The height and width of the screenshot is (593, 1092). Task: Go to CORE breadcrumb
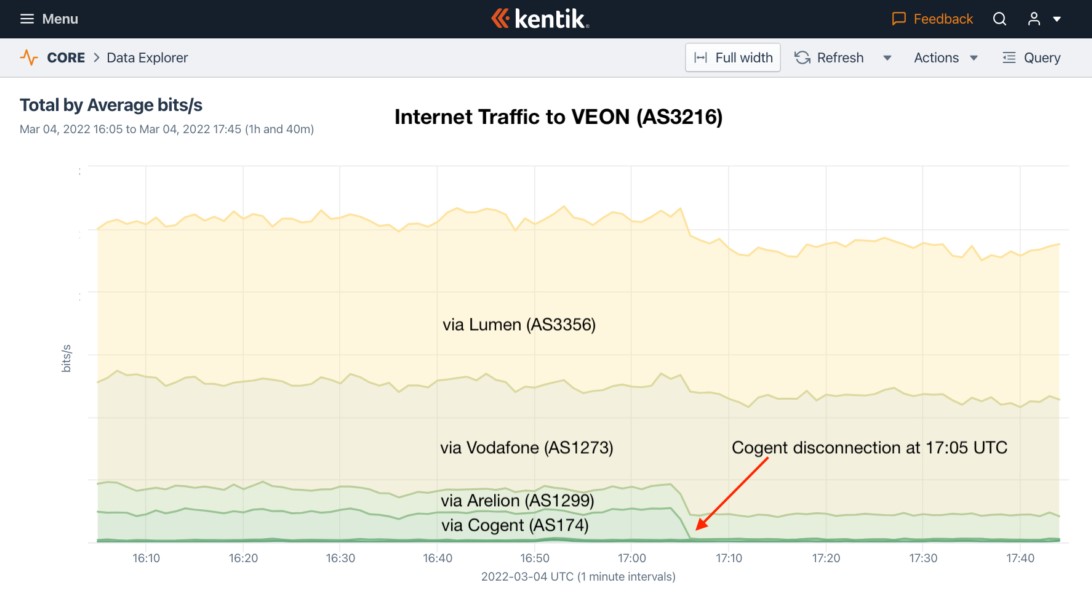coord(65,58)
